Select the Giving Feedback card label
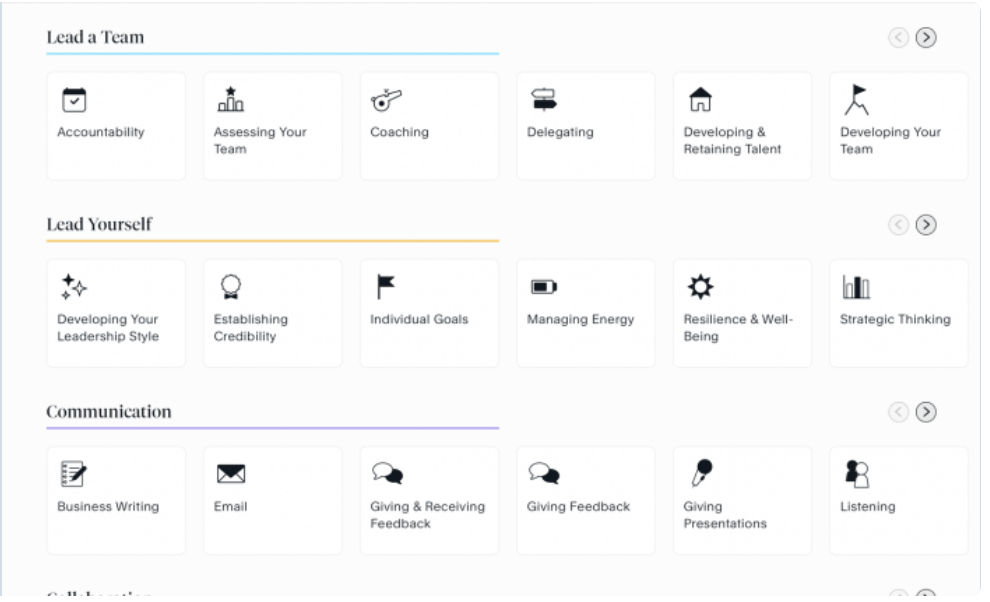The width and height of the screenshot is (990, 602). pos(578,507)
